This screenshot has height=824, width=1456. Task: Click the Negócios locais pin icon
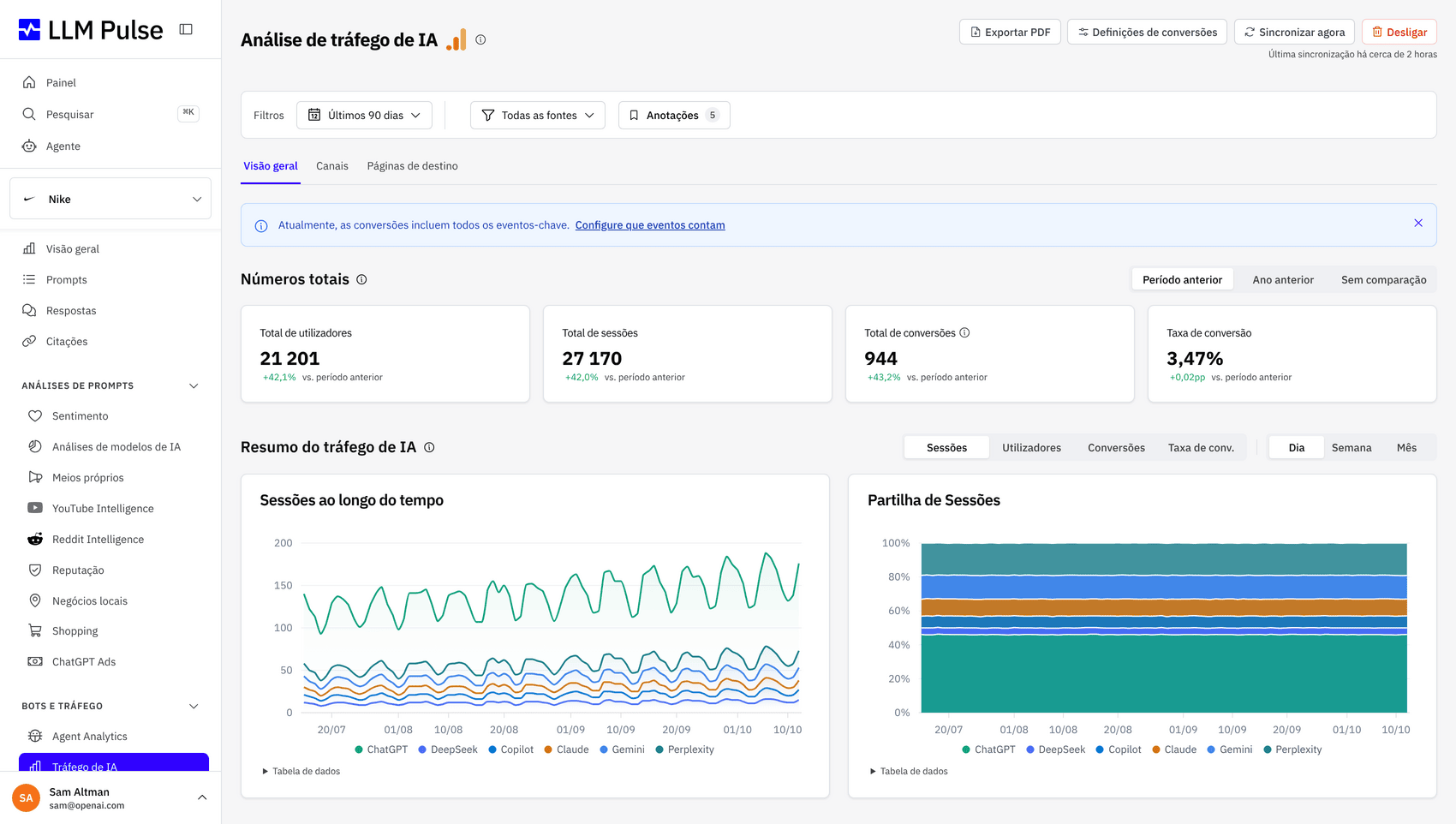(x=35, y=600)
